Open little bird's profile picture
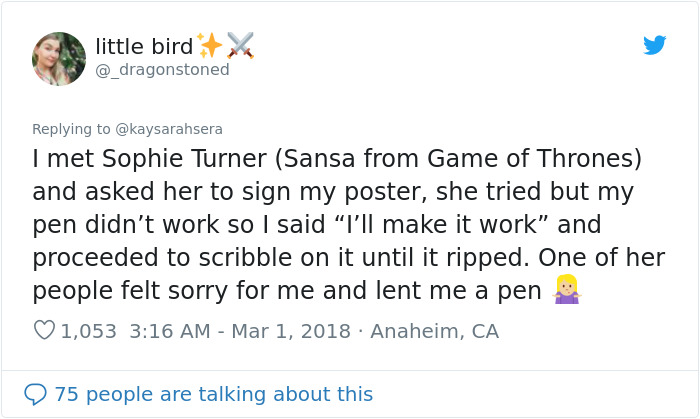This screenshot has height=419, width=700. (59, 58)
